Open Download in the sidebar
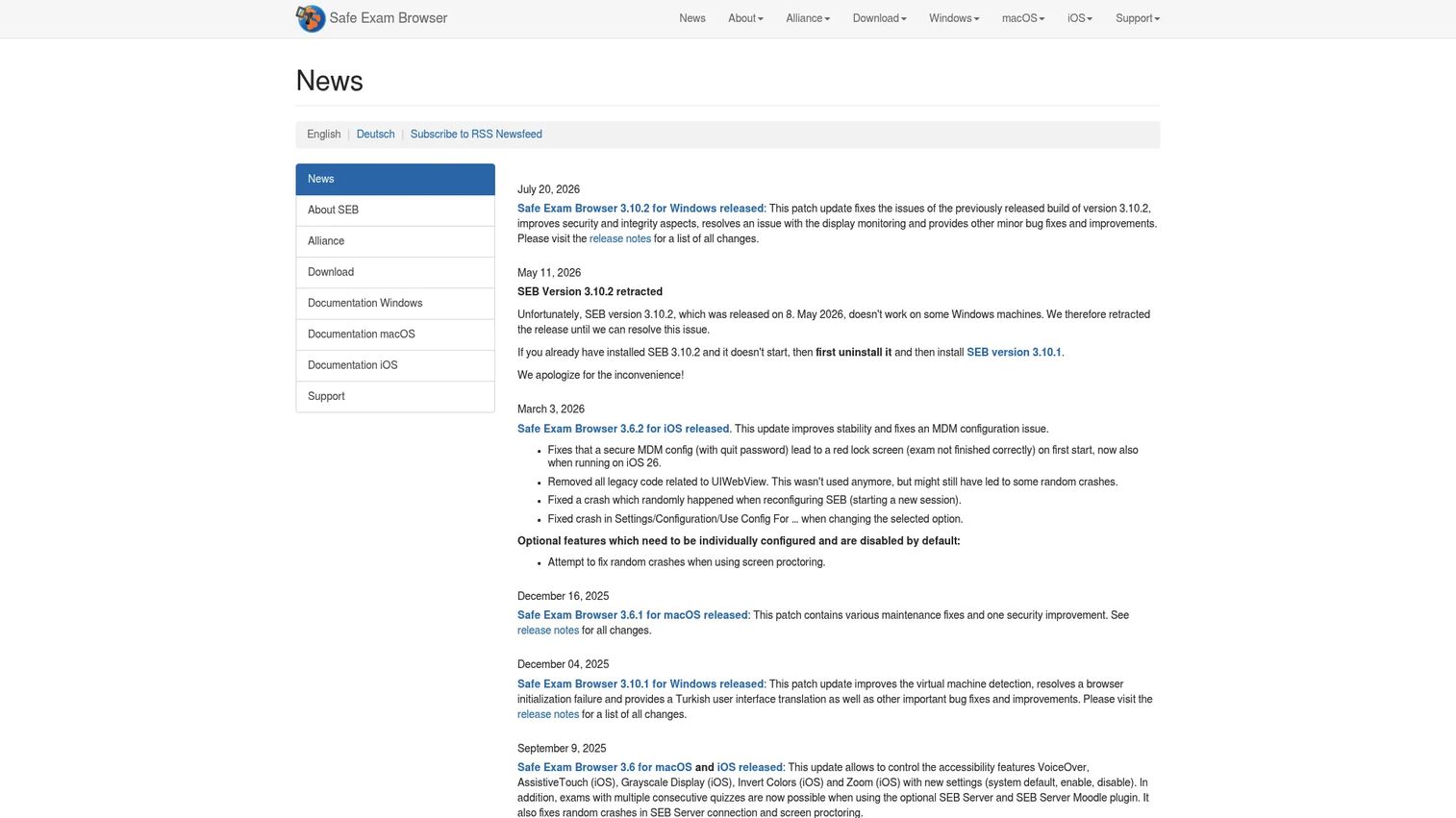The height and width of the screenshot is (818, 1456). click(395, 272)
